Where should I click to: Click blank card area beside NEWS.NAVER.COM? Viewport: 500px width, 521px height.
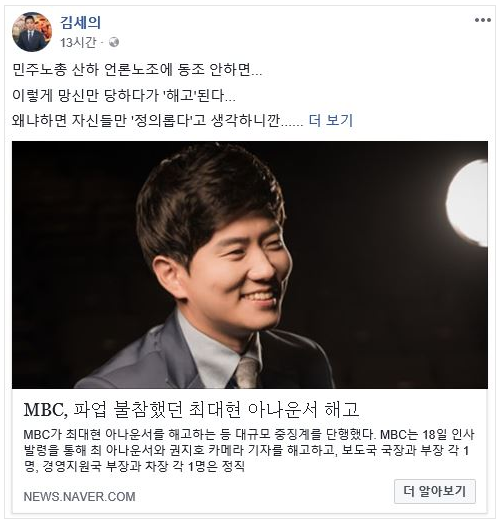coord(263,497)
